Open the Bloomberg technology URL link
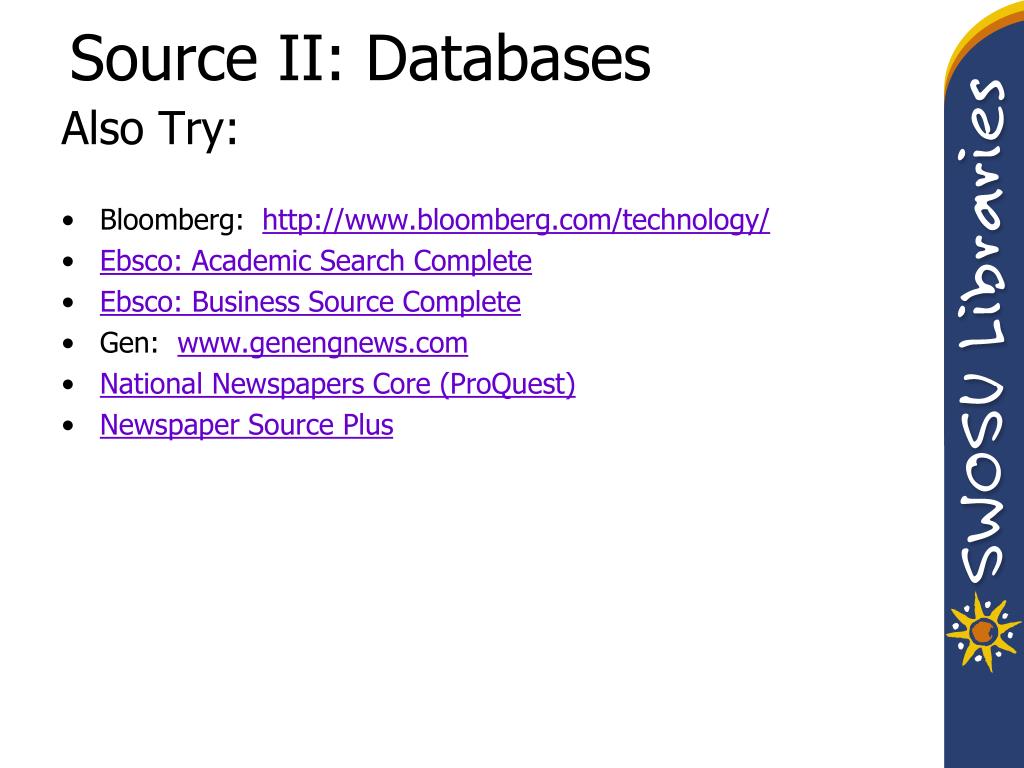The width and height of the screenshot is (1024, 768). click(515, 220)
